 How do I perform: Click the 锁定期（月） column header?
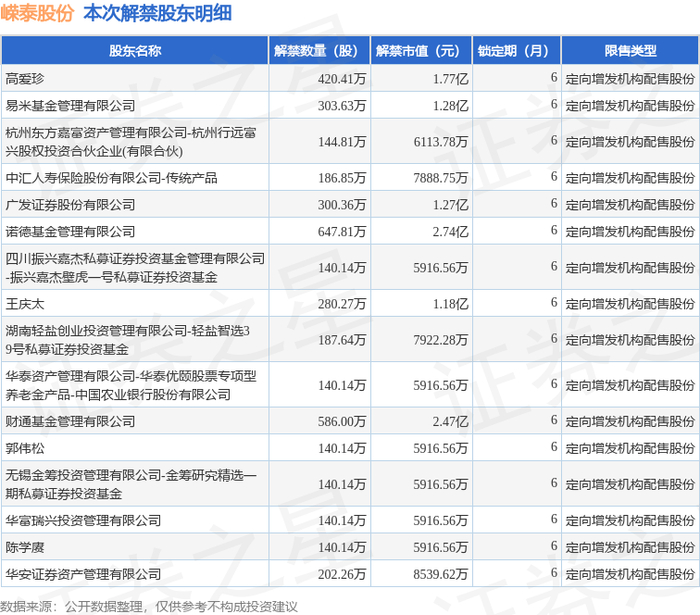pyautogui.click(x=517, y=50)
